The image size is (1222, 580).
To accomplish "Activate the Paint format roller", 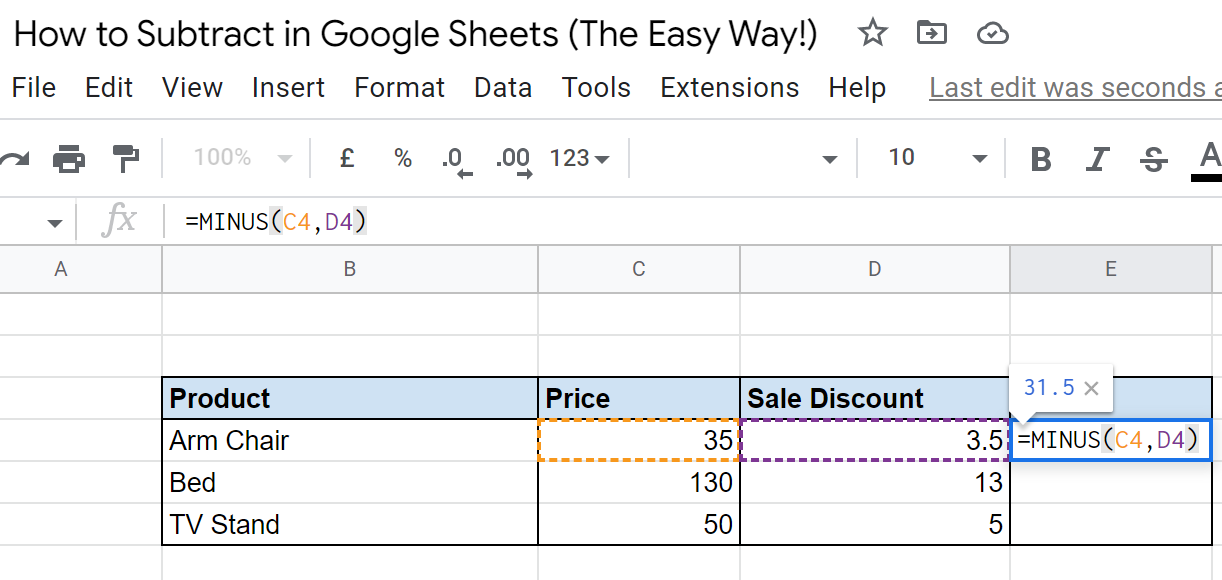I will (x=126, y=158).
